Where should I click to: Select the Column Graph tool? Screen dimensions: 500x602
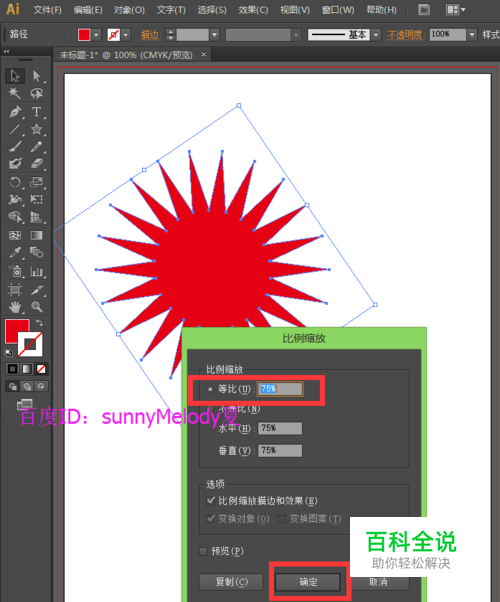pos(36,271)
